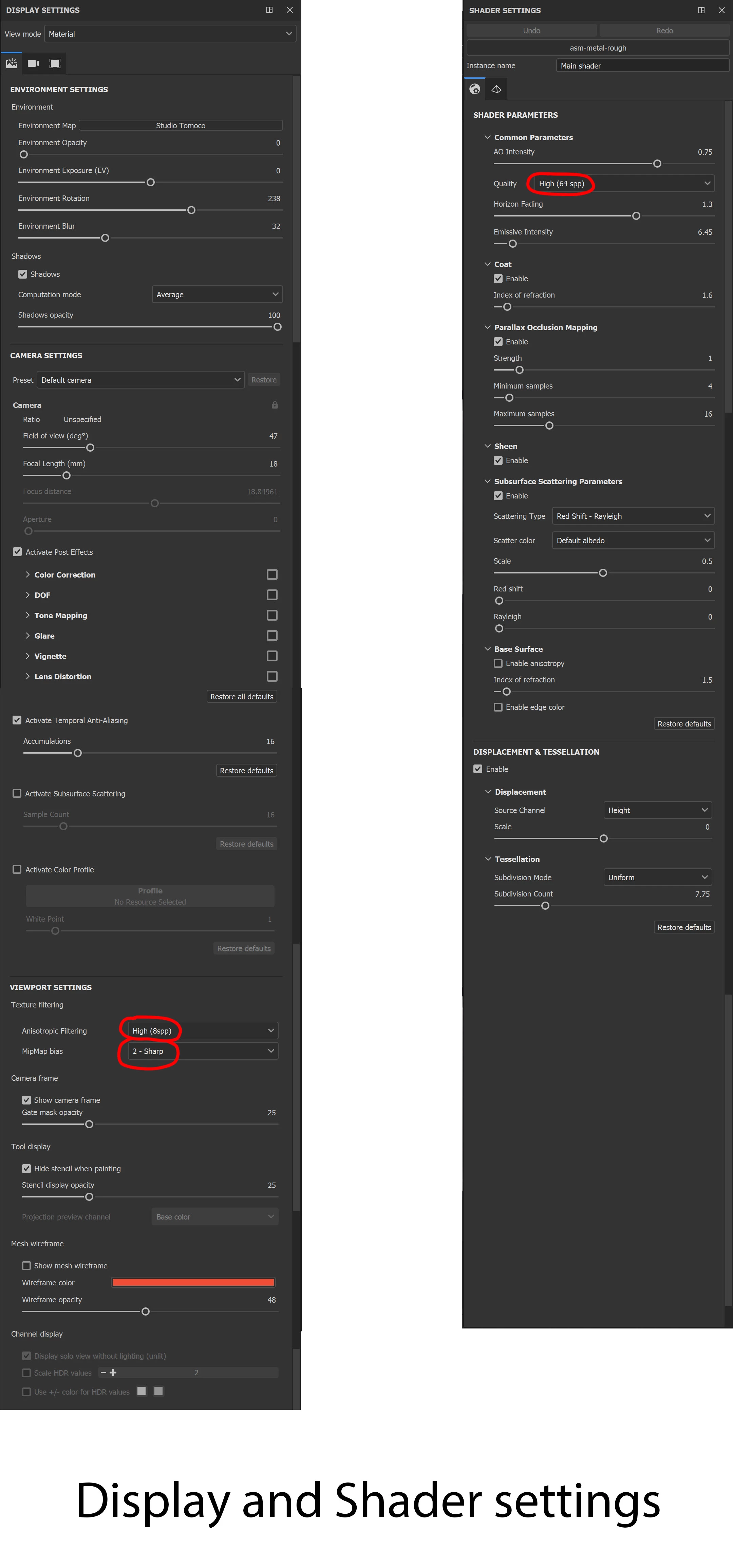The image size is (733, 1568).
Task: Open viewport settings frame icon tab
Action: pyautogui.click(x=55, y=63)
